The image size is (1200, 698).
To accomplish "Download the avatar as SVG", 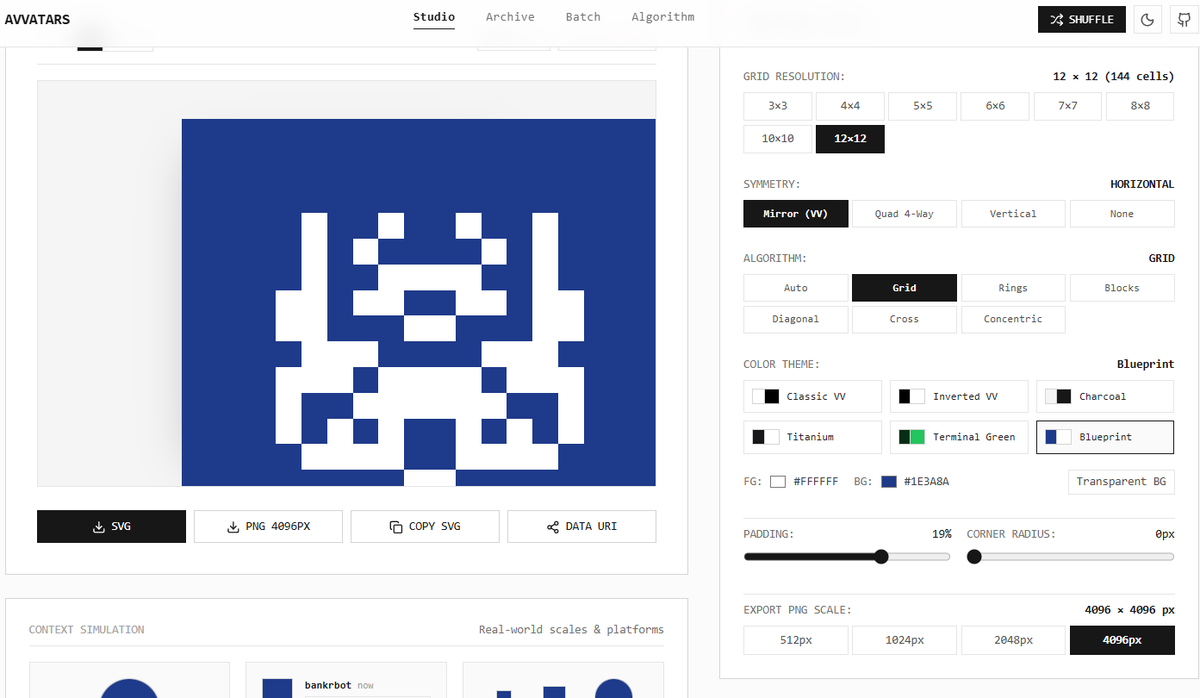I will 111,526.
